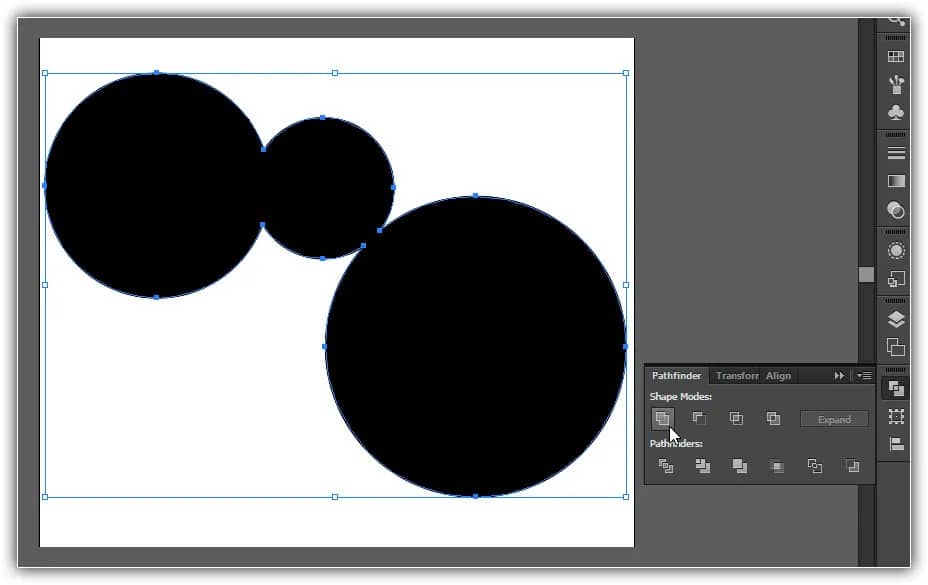Click inside the top-left black circle

[x=156, y=185]
